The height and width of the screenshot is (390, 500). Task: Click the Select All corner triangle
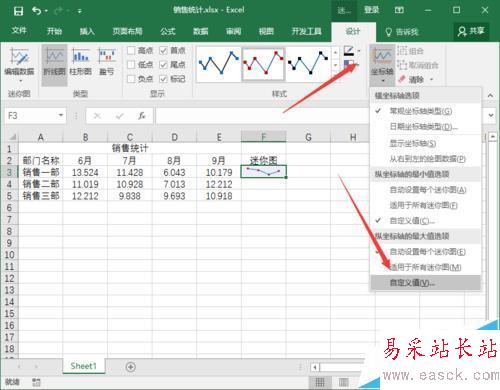pos(12,137)
